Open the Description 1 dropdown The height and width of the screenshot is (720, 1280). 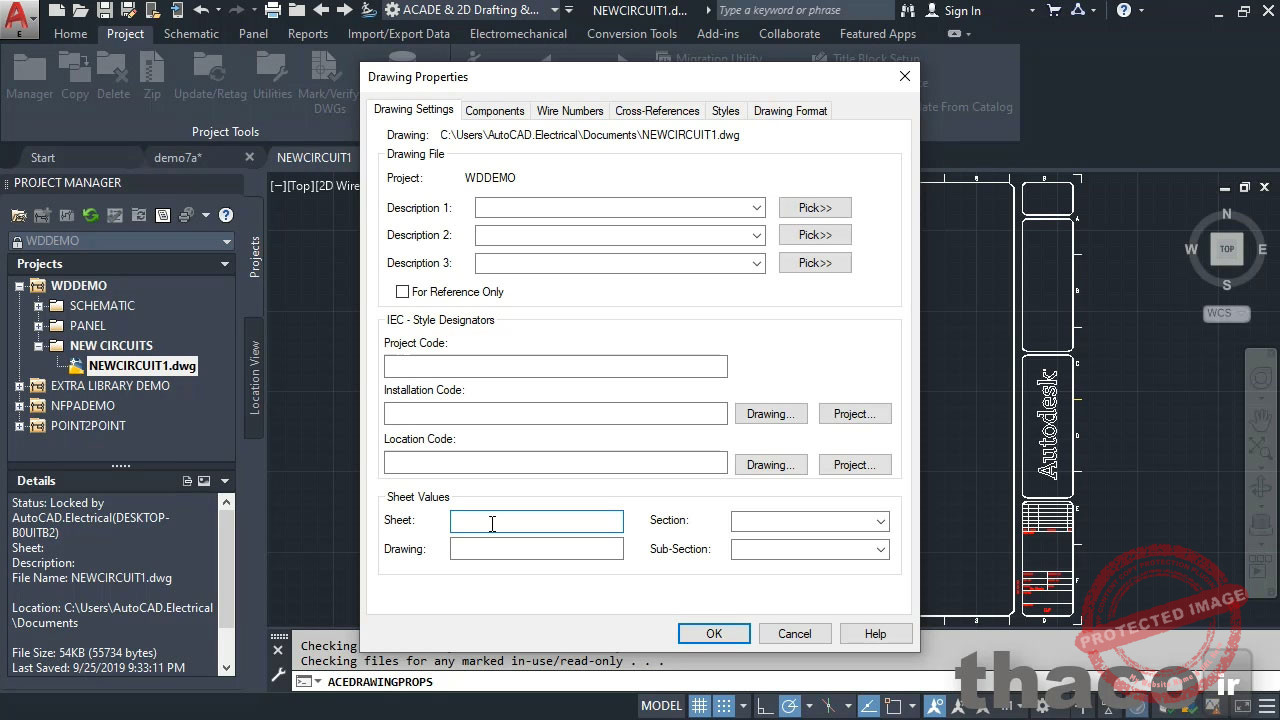click(757, 208)
